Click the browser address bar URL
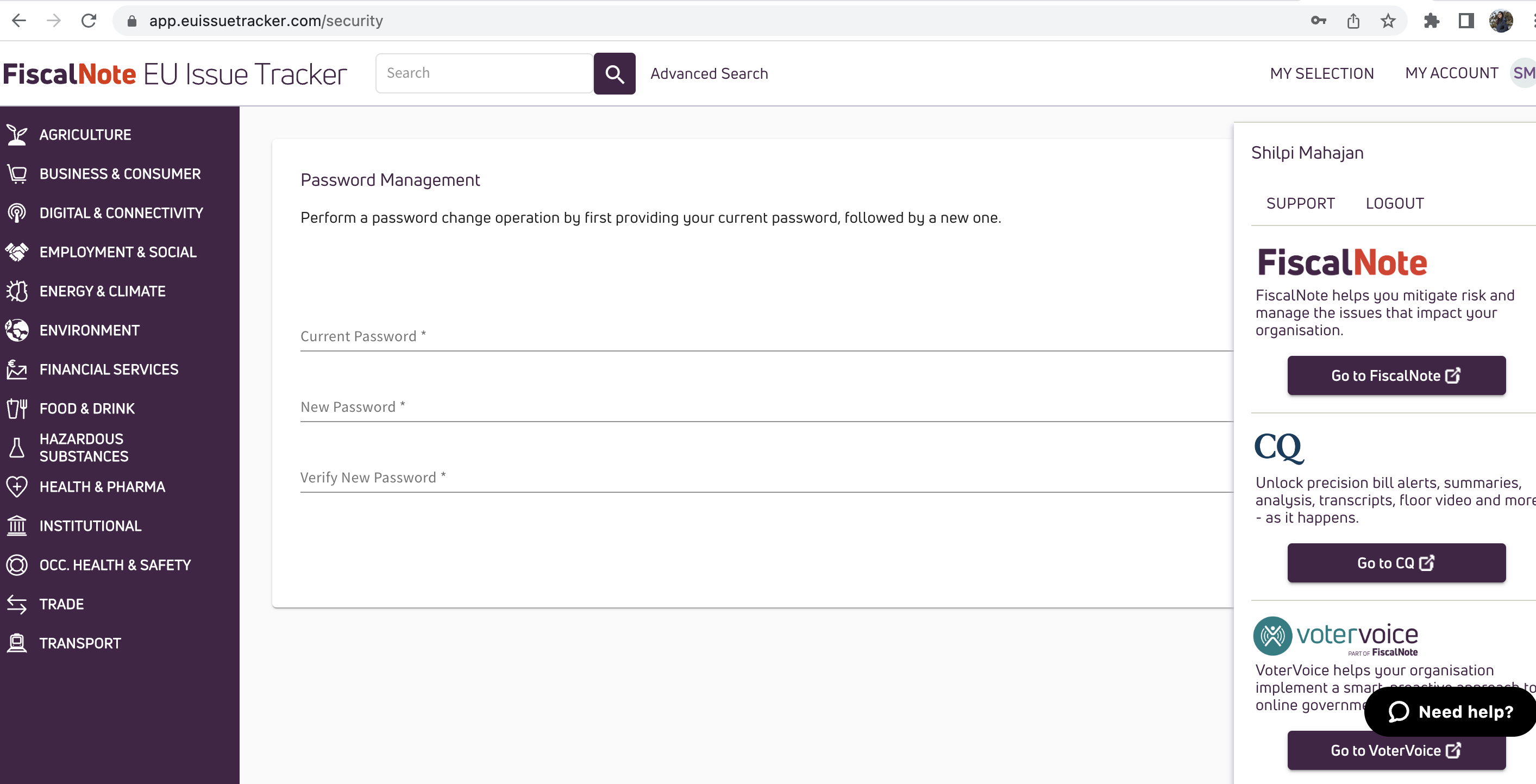Image resolution: width=1536 pixels, height=784 pixels. click(266, 21)
